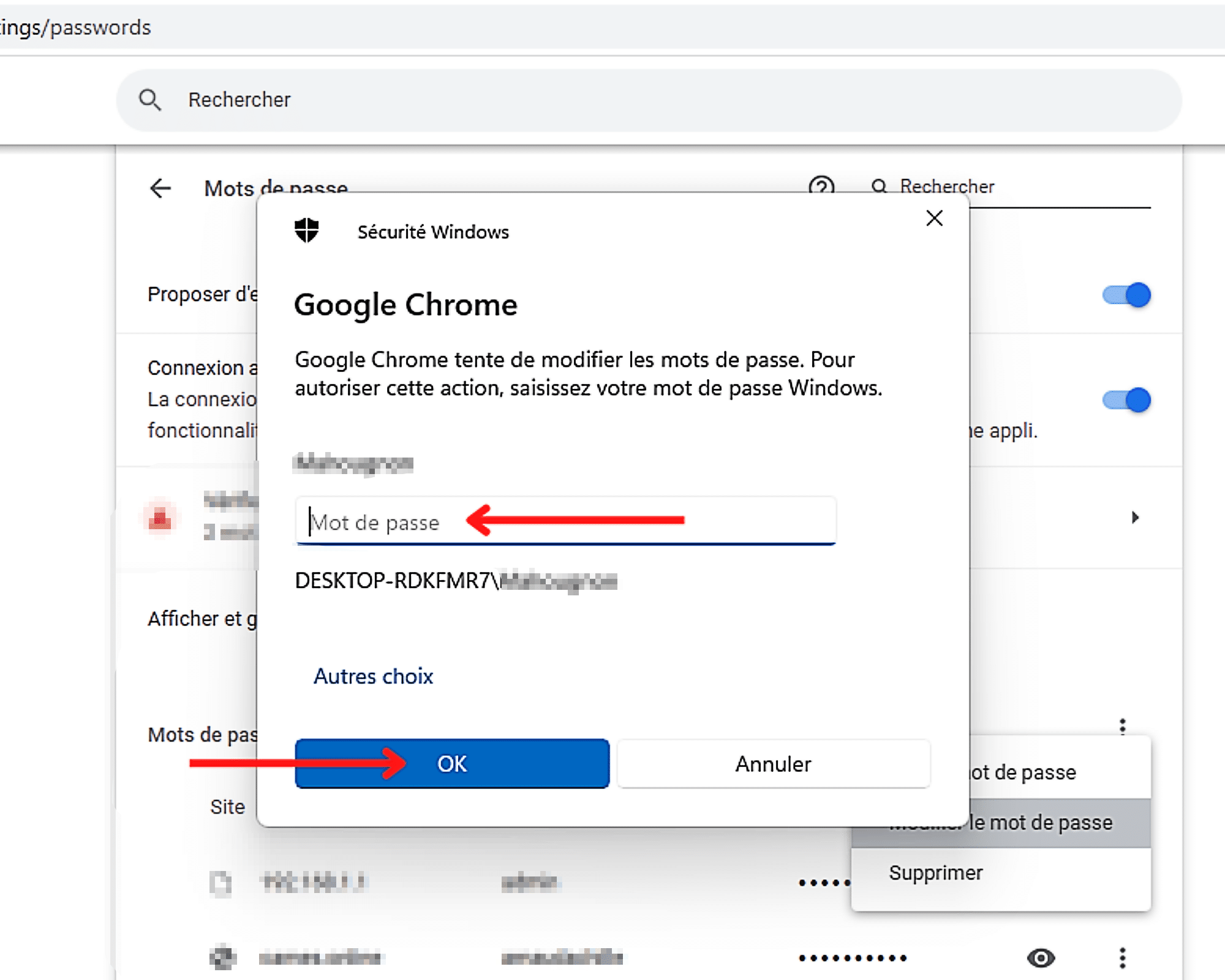
Task: Open the three-dot menu on the bottom password row
Action: click(x=1123, y=958)
